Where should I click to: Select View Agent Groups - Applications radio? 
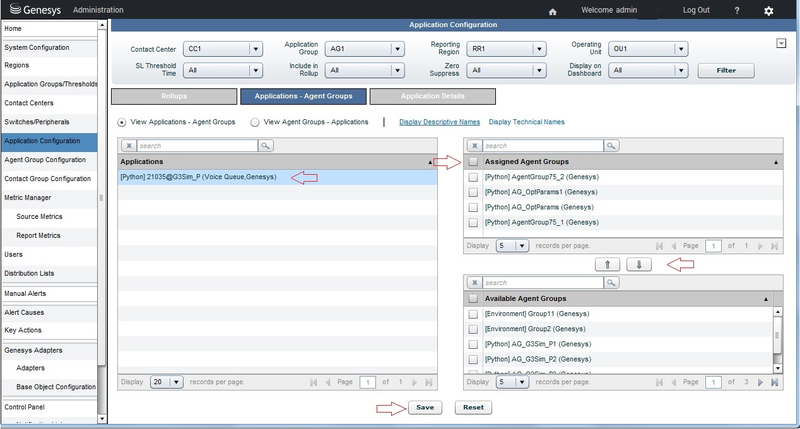[x=255, y=122]
